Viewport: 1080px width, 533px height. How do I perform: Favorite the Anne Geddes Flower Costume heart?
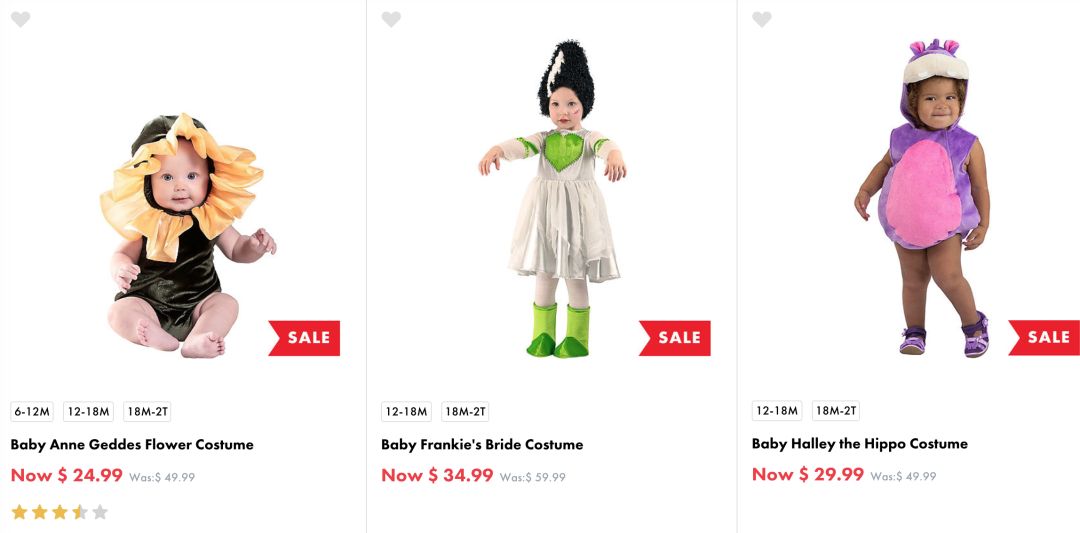20,19
